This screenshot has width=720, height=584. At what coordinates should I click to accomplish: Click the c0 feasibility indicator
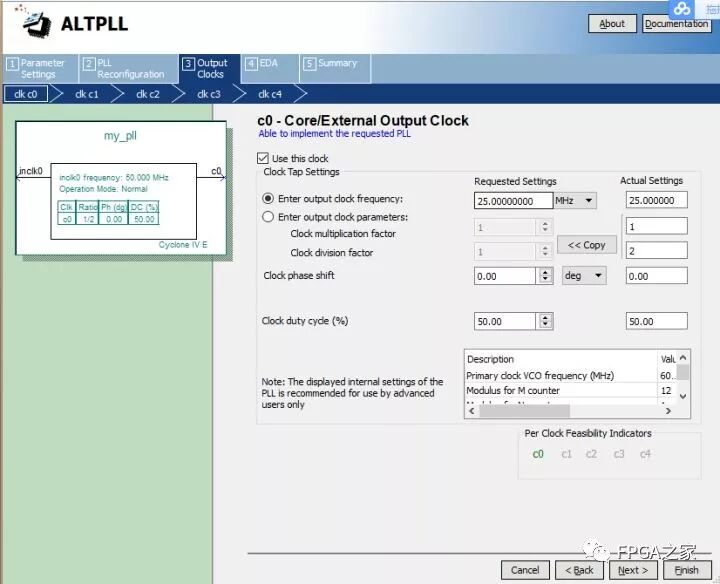538,454
